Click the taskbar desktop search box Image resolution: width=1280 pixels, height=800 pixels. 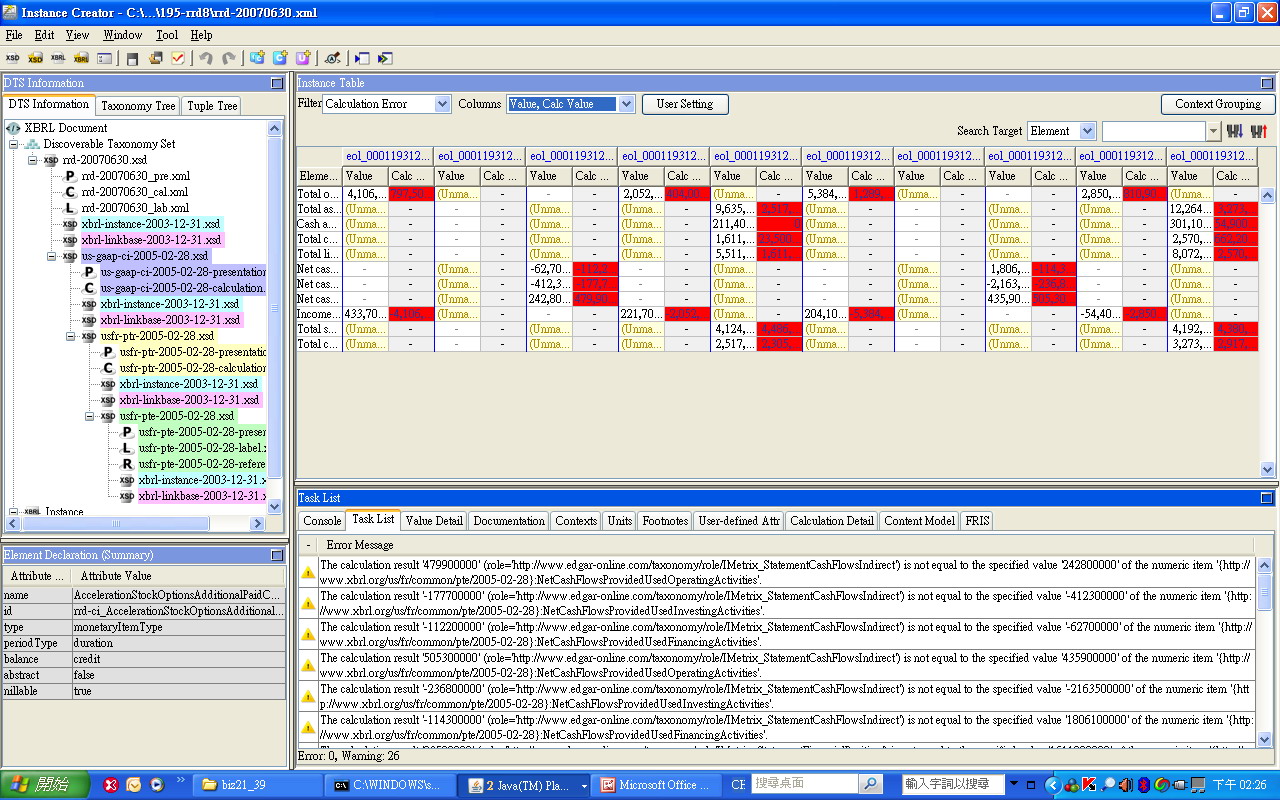click(x=805, y=784)
